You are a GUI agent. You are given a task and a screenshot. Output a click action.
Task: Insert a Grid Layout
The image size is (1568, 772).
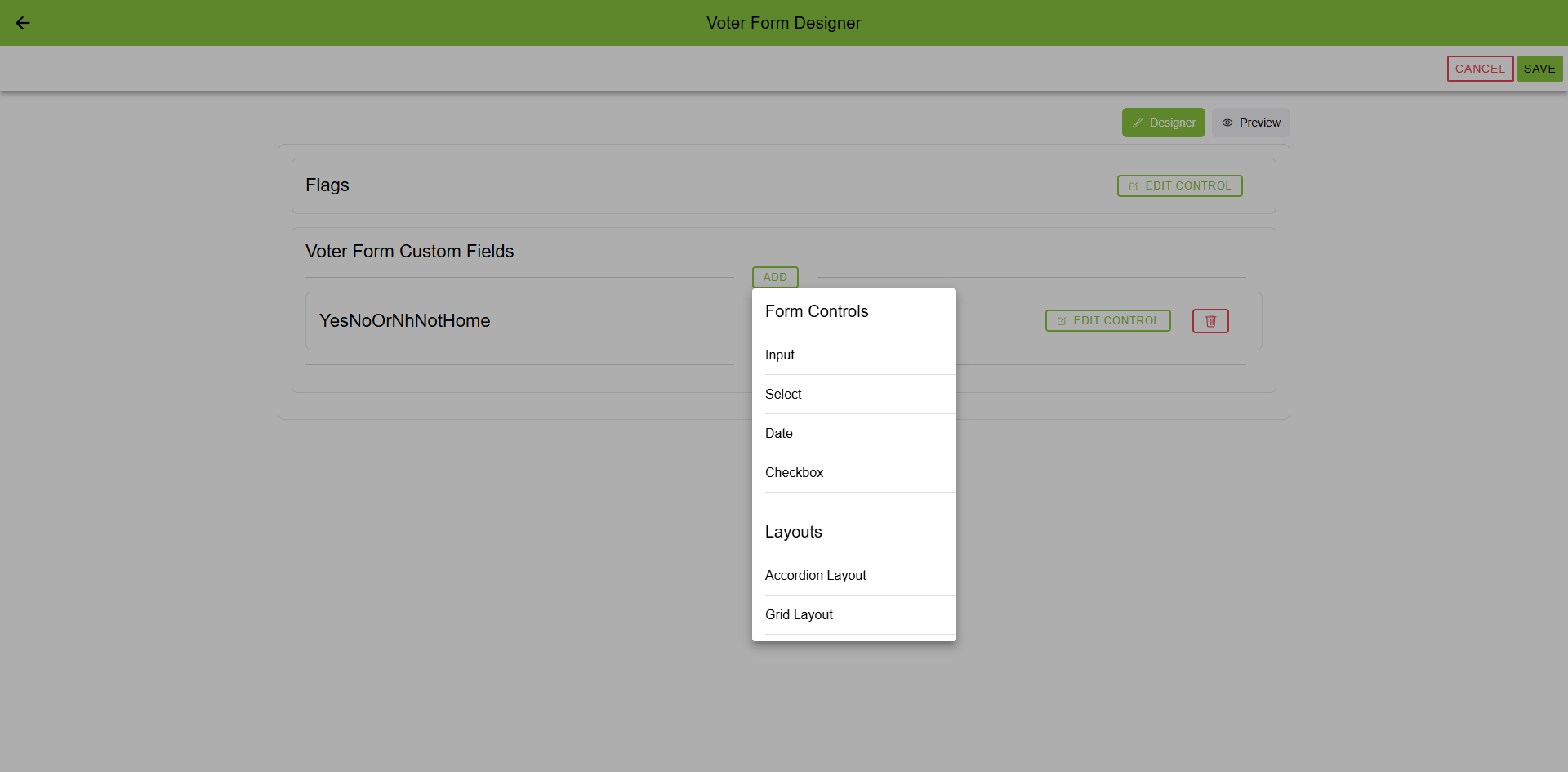799,615
